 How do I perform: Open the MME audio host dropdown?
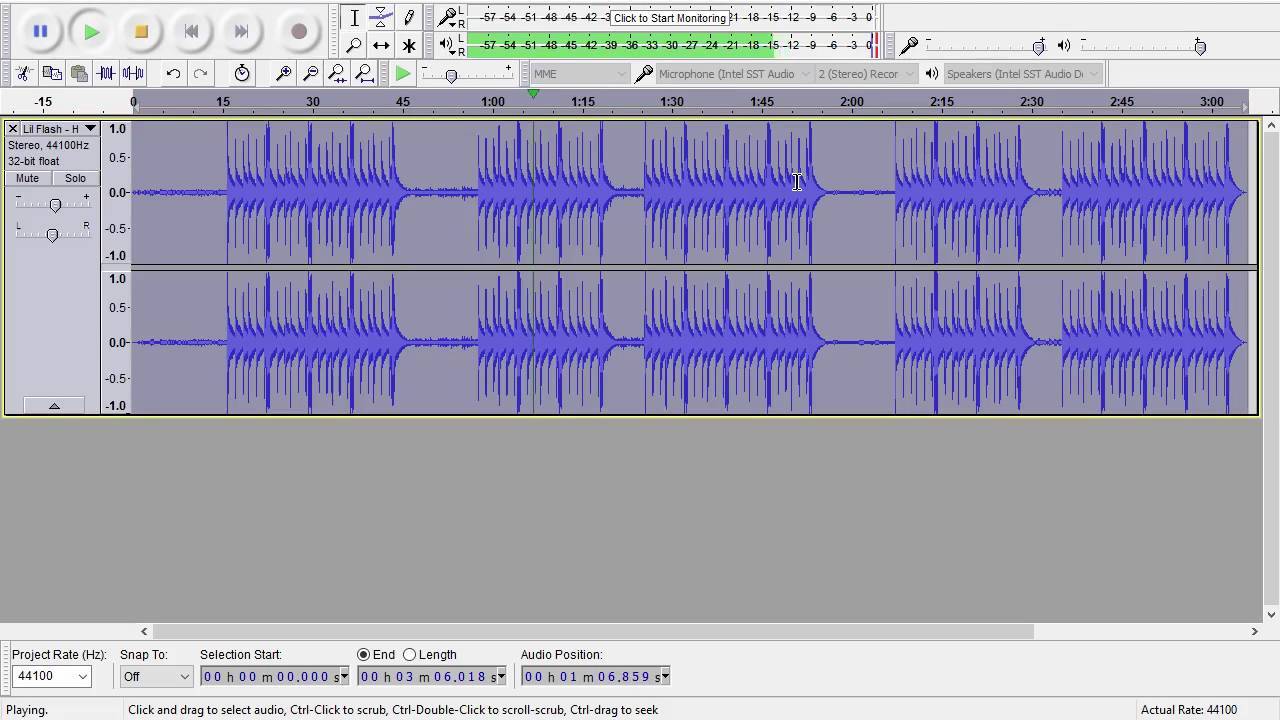tap(580, 74)
